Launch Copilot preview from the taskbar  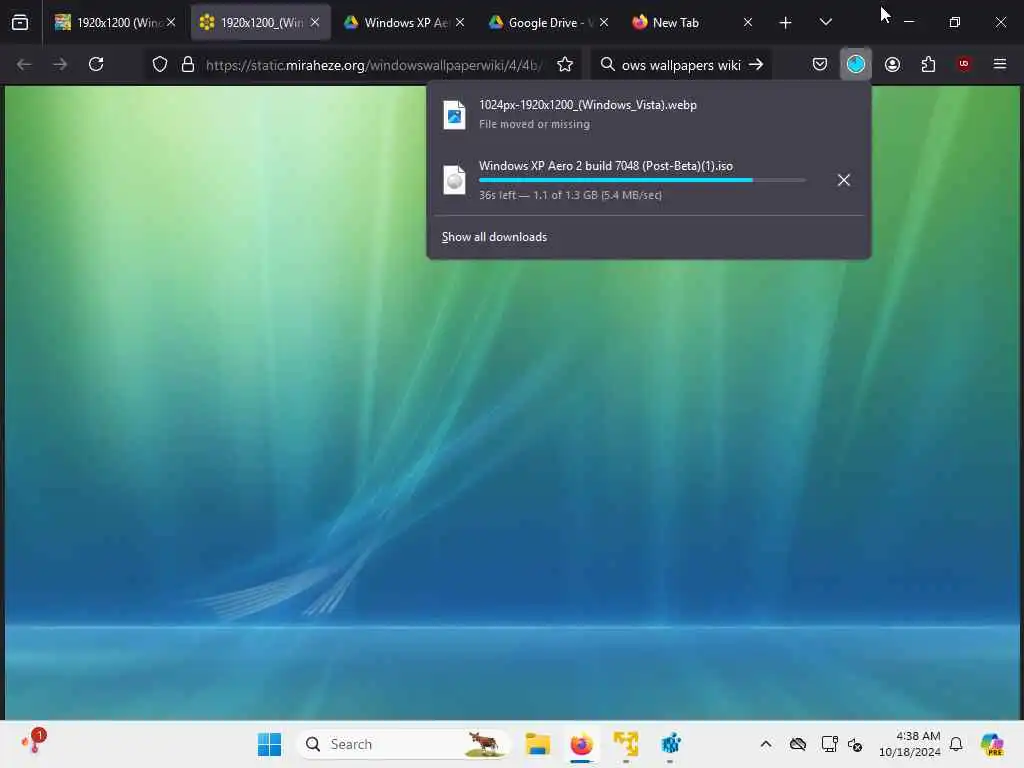(x=992, y=744)
